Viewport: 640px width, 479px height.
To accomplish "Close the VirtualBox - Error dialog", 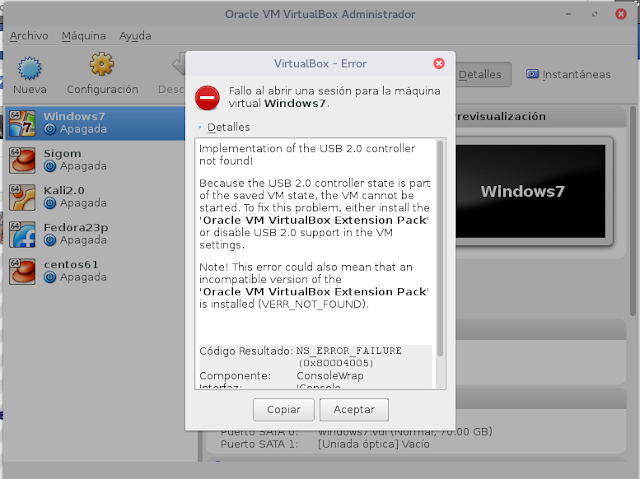I will coord(439,63).
